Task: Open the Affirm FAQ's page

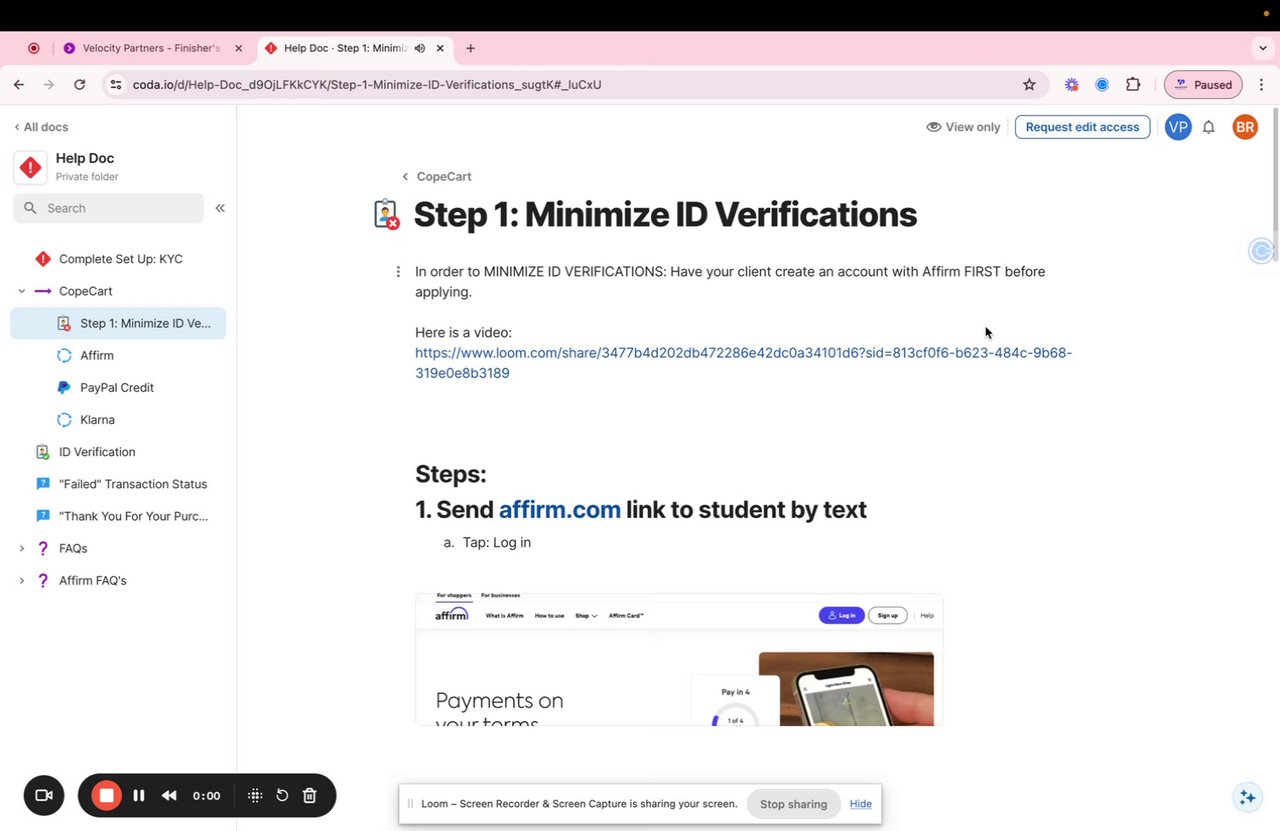Action: [93, 580]
